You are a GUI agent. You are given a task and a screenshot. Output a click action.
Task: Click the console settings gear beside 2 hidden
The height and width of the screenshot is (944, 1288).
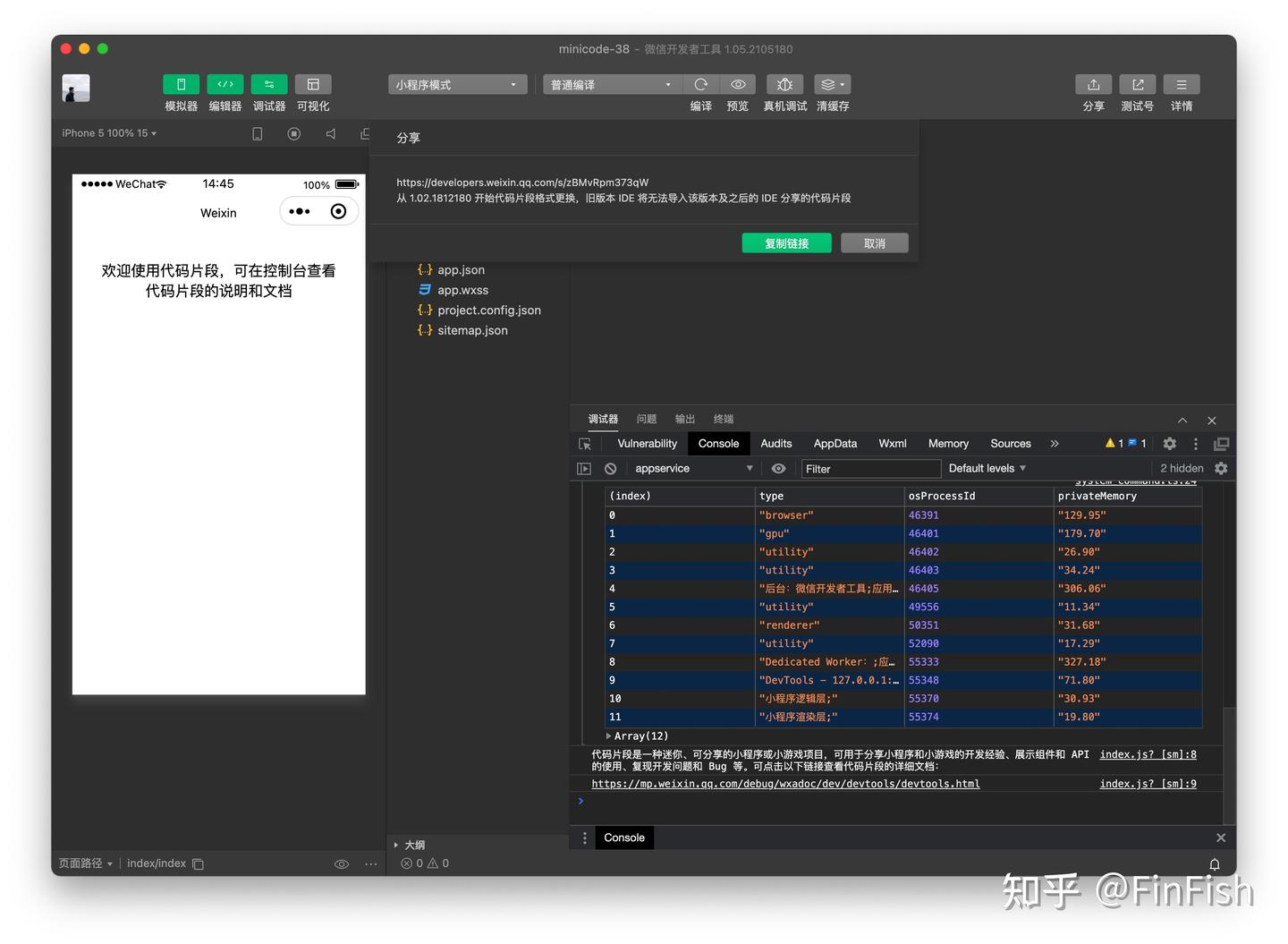(1221, 469)
